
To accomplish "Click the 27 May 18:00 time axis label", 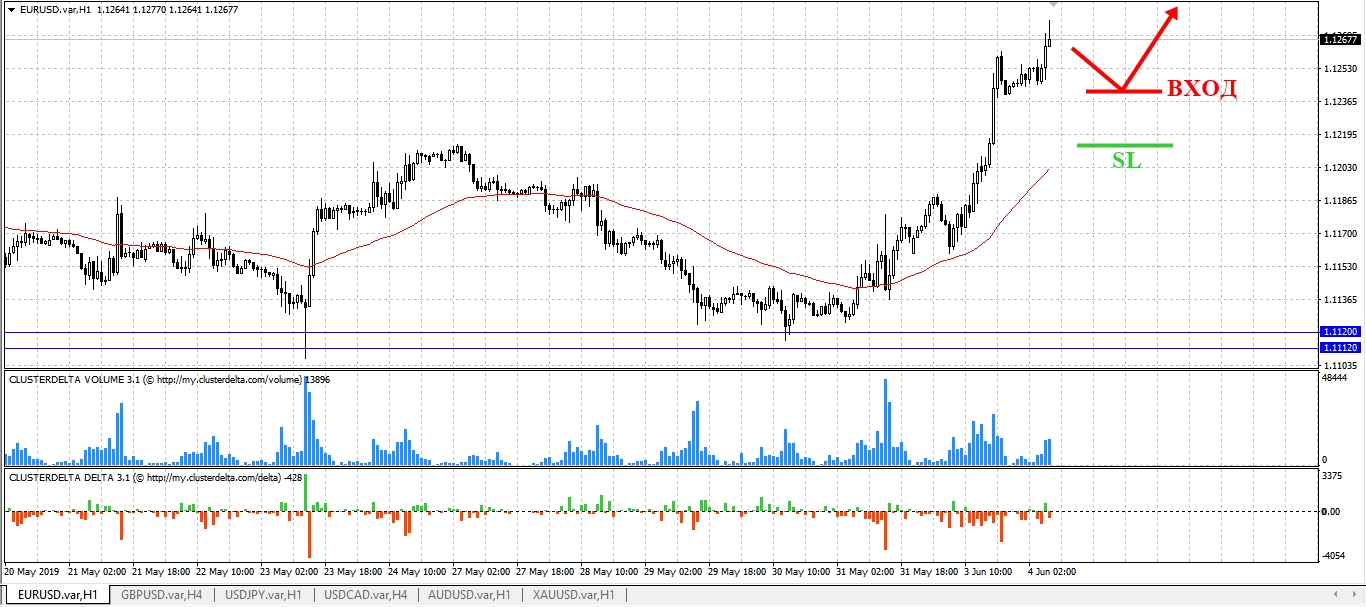I will tap(545, 571).
